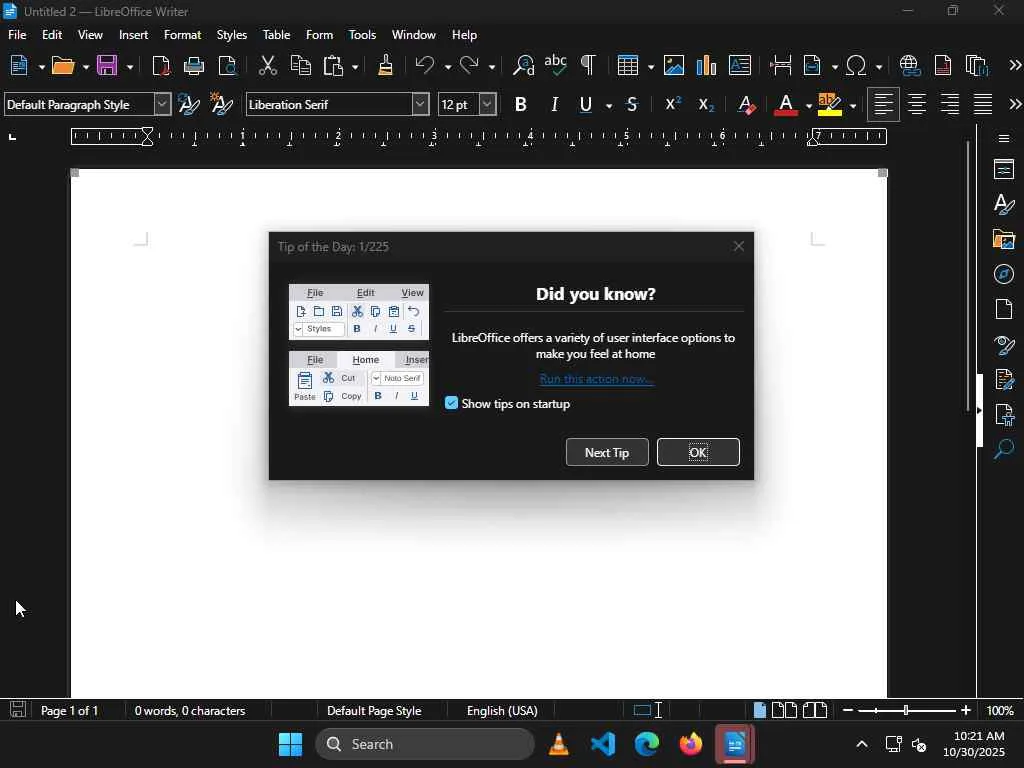The height and width of the screenshot is (768, 1024).
Task: Click the zoom slider handle
Action: point(906,710)
